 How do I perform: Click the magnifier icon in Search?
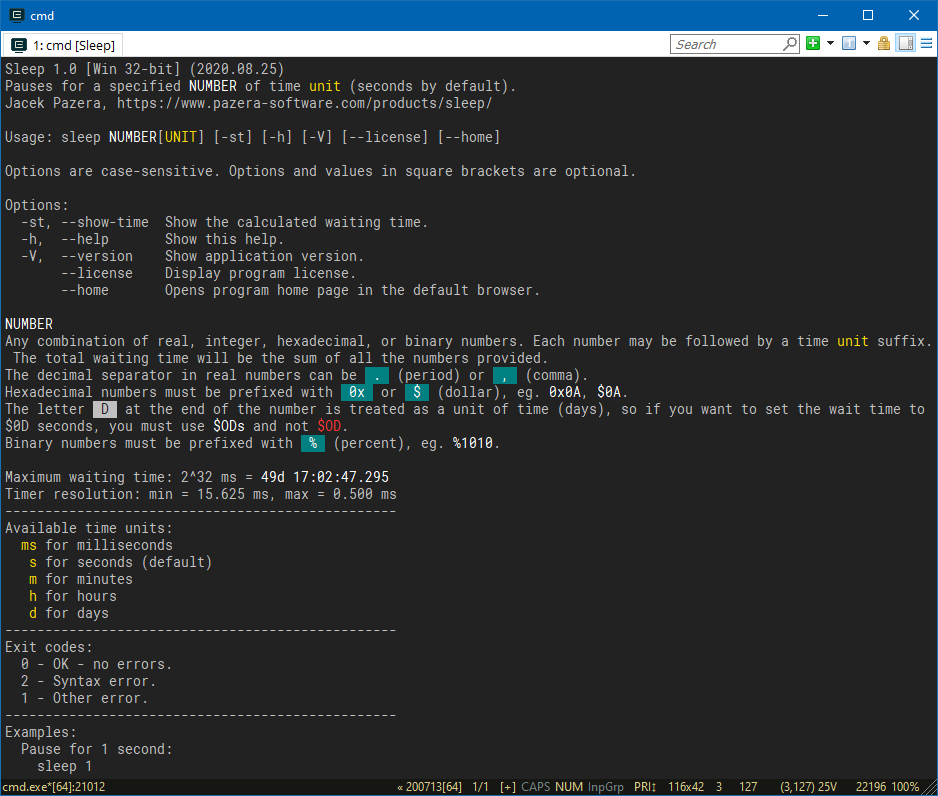click(790, 44)
